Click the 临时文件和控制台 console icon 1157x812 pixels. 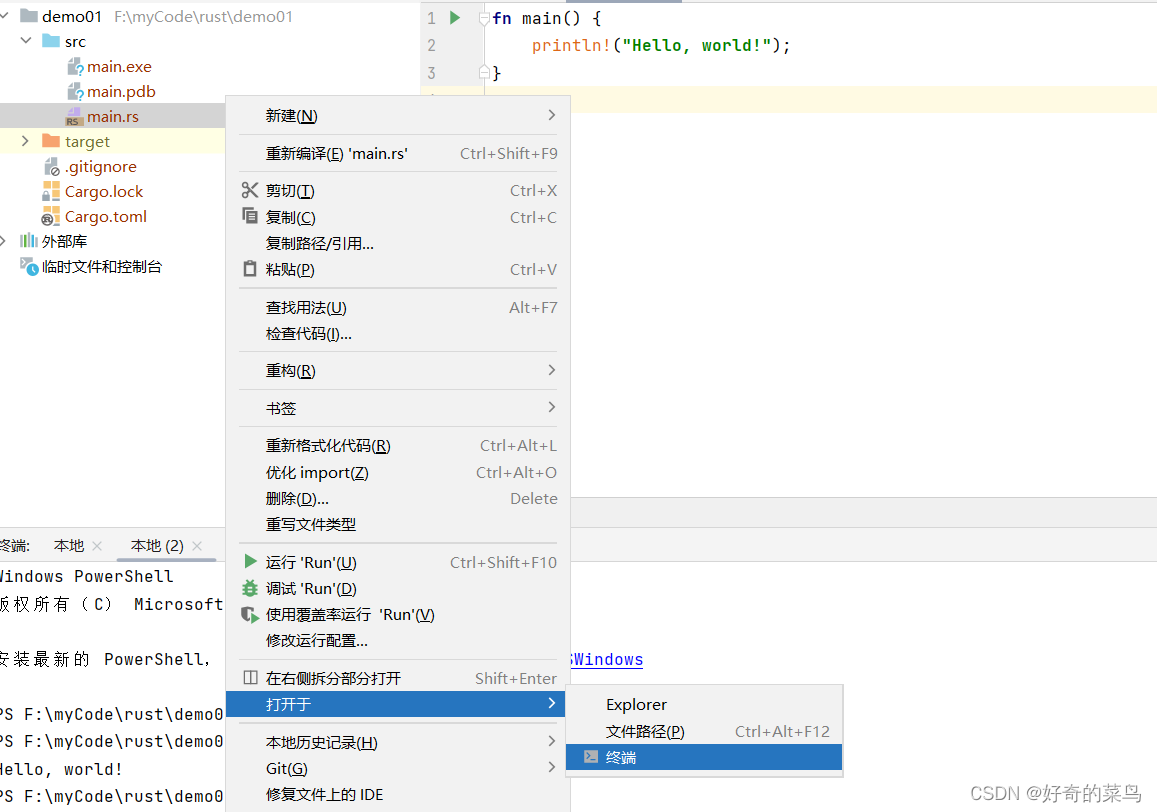[28, 266]
